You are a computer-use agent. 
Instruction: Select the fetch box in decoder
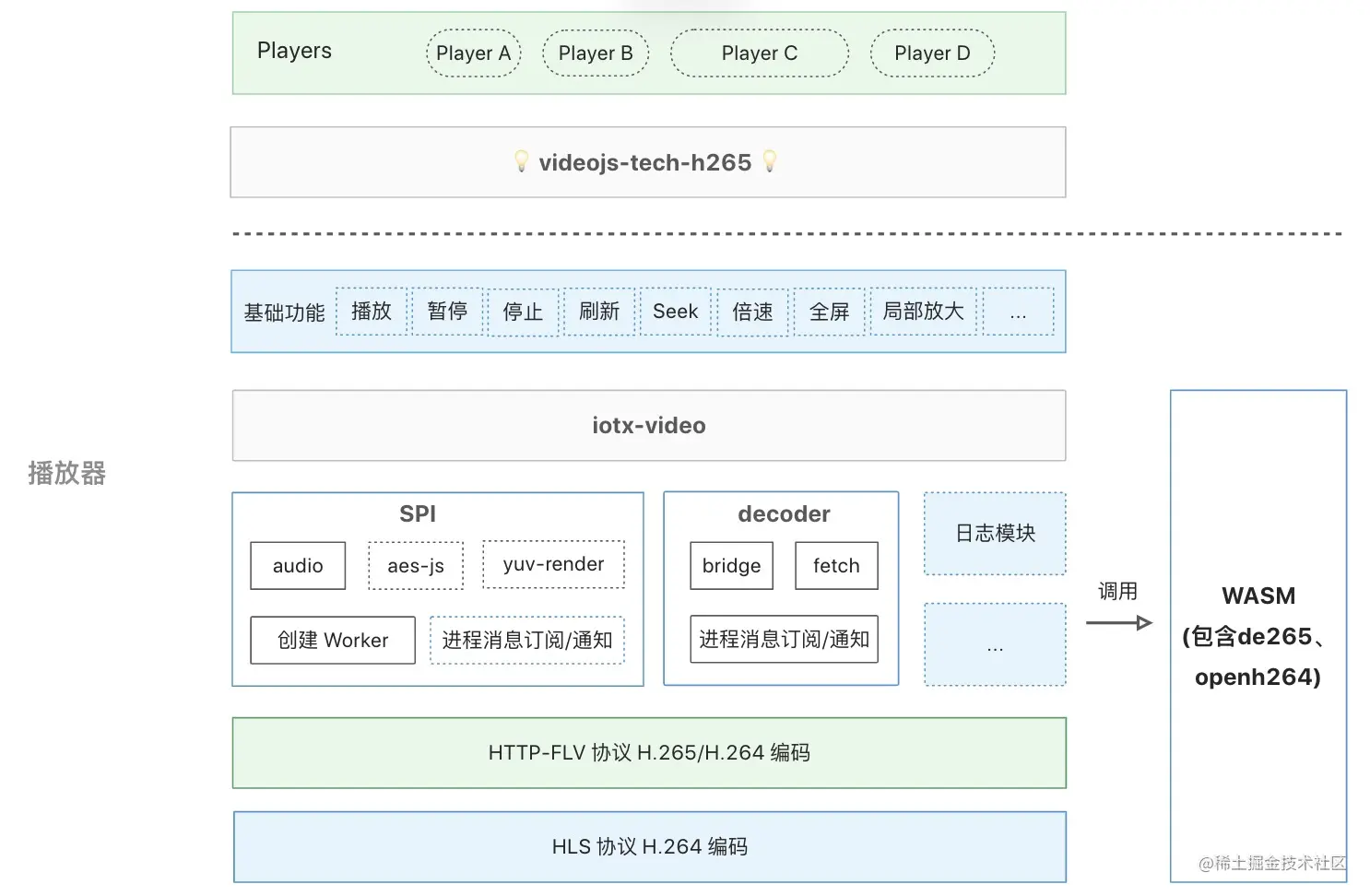836,566
